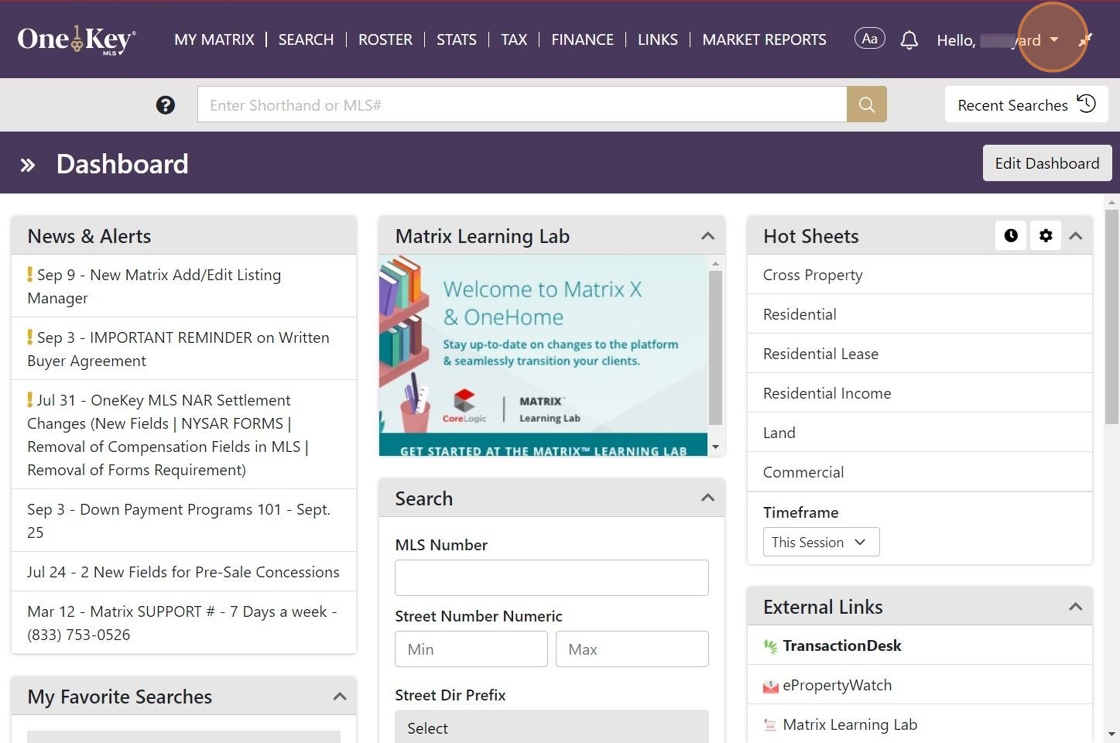Collapse the My Favorite Searches panel
1120x743 pixels.
pyautogui.click(x=340, y=696)
